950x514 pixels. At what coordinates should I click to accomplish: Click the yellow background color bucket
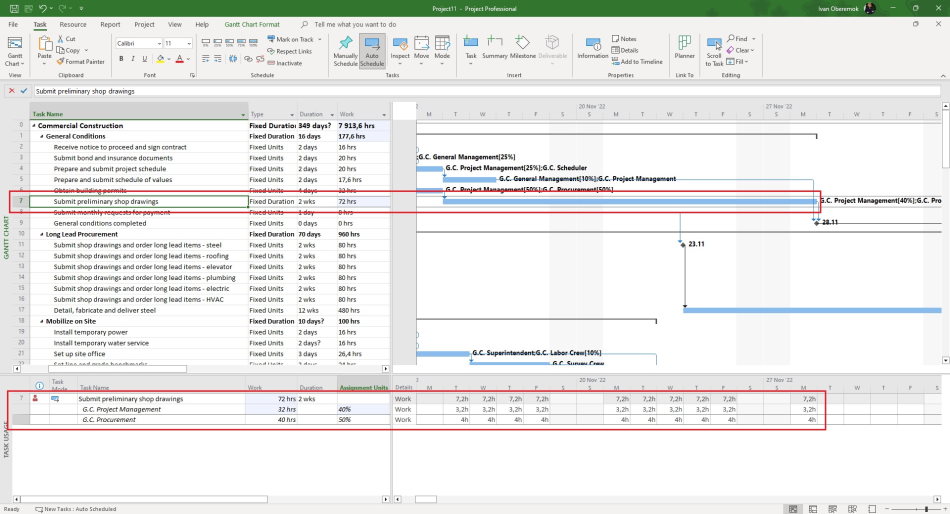pos(160,59)
